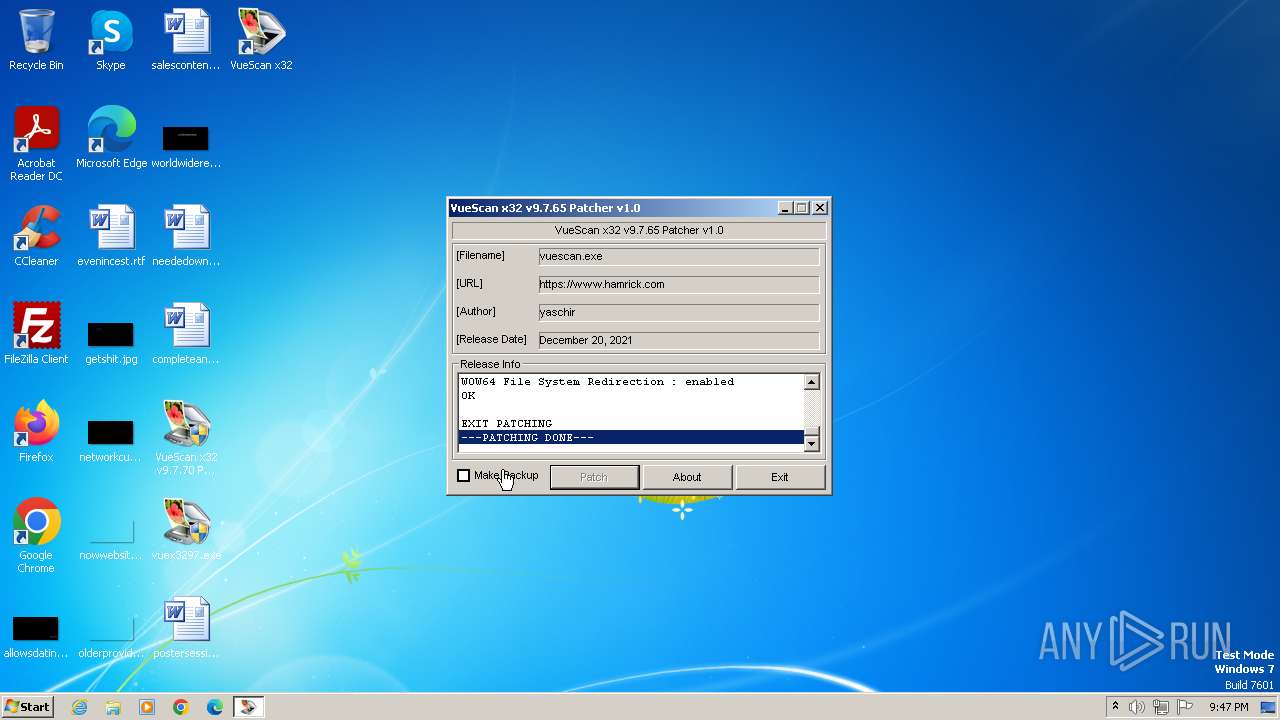
Task: Click the Filename field showing vuescan.exe
Action: tap(679, 256)
